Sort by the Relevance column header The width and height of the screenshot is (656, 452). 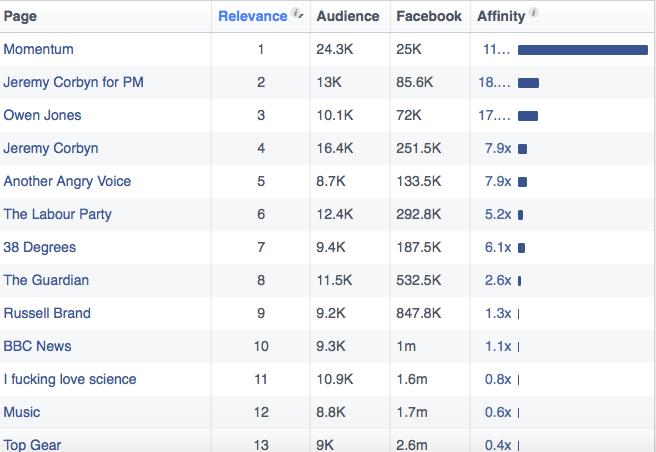253,16
